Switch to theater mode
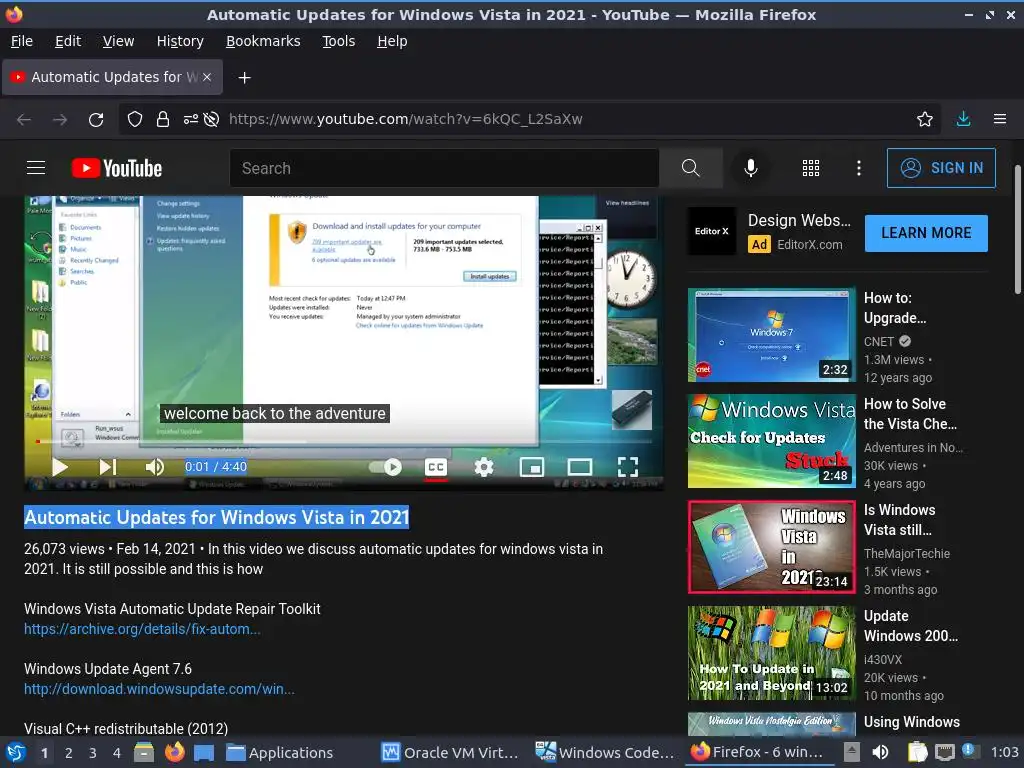Screen dimensions: 1024x768 pos(580,467)
